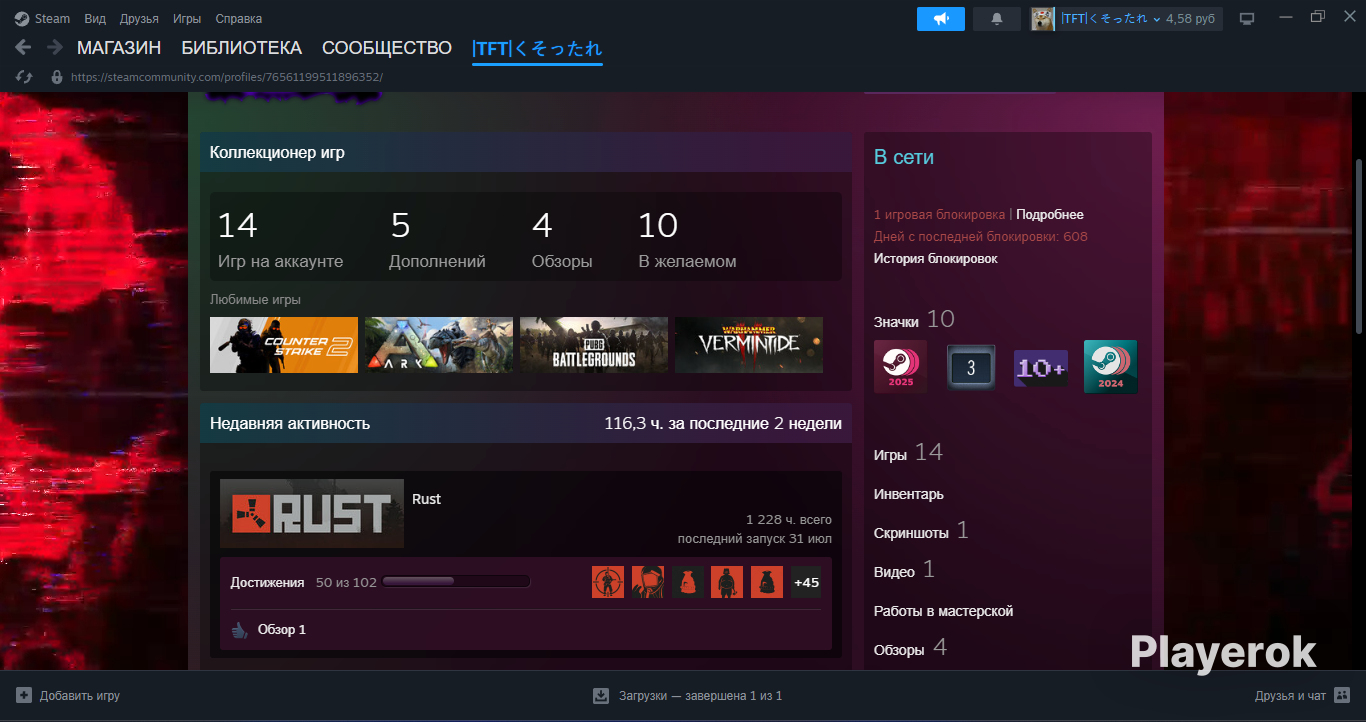Open the Steam 2024 year badge
Image resolution: width=1366 pixels, height=722 pixels.
click(1110, 367)
